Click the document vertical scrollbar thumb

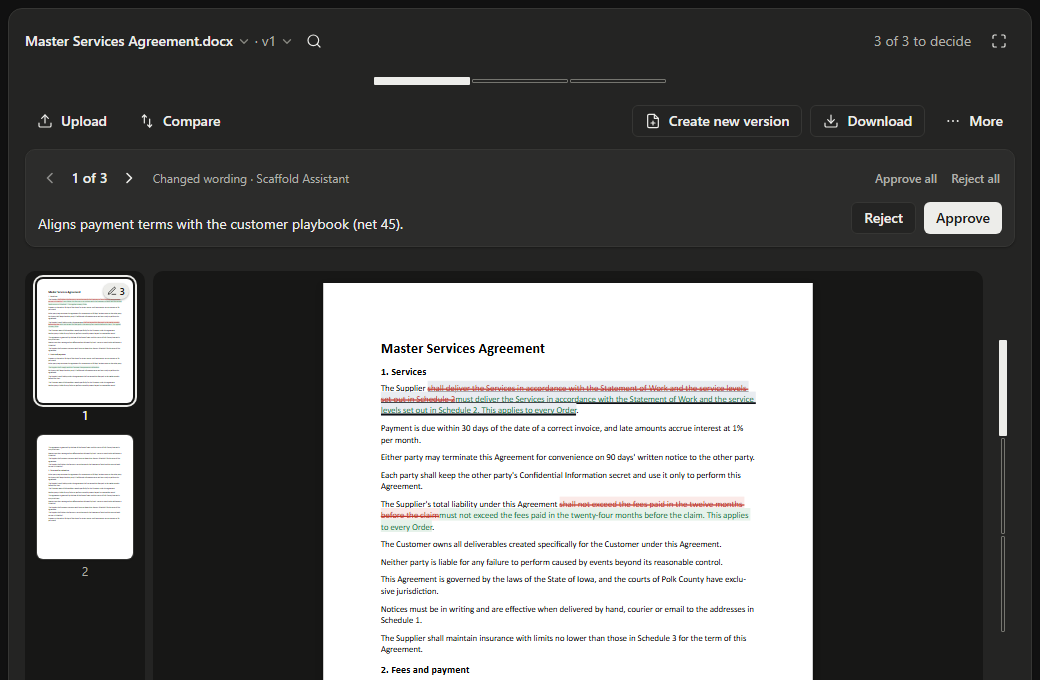tap(1003, 388)
